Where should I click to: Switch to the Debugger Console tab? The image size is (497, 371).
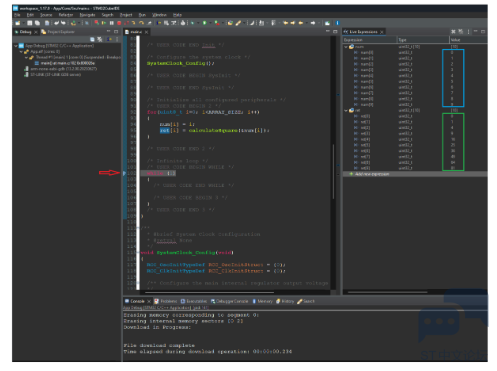click(x=229, y=301)
